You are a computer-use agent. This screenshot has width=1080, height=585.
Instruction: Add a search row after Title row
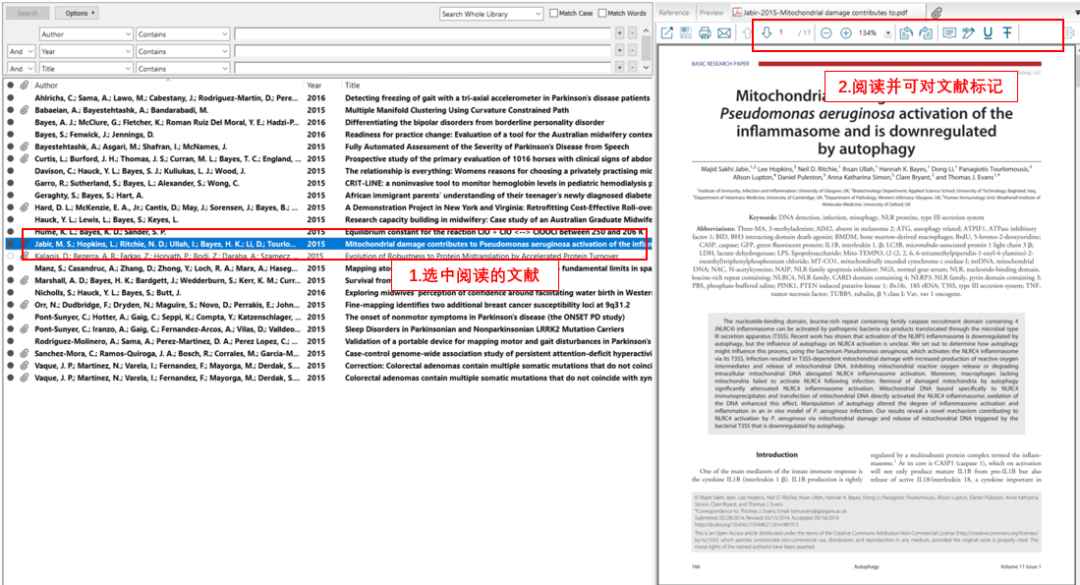[x=620, y=68]
